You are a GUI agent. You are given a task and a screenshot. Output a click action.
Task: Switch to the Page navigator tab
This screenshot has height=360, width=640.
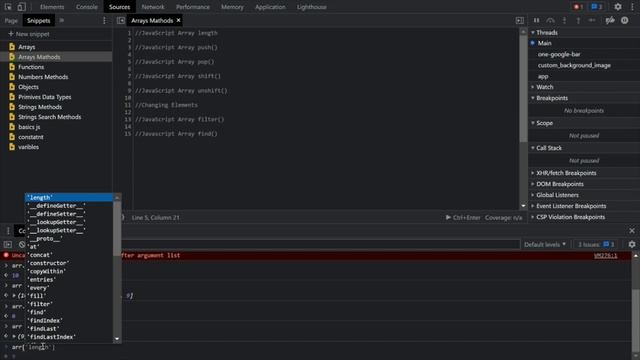[11, 20]
